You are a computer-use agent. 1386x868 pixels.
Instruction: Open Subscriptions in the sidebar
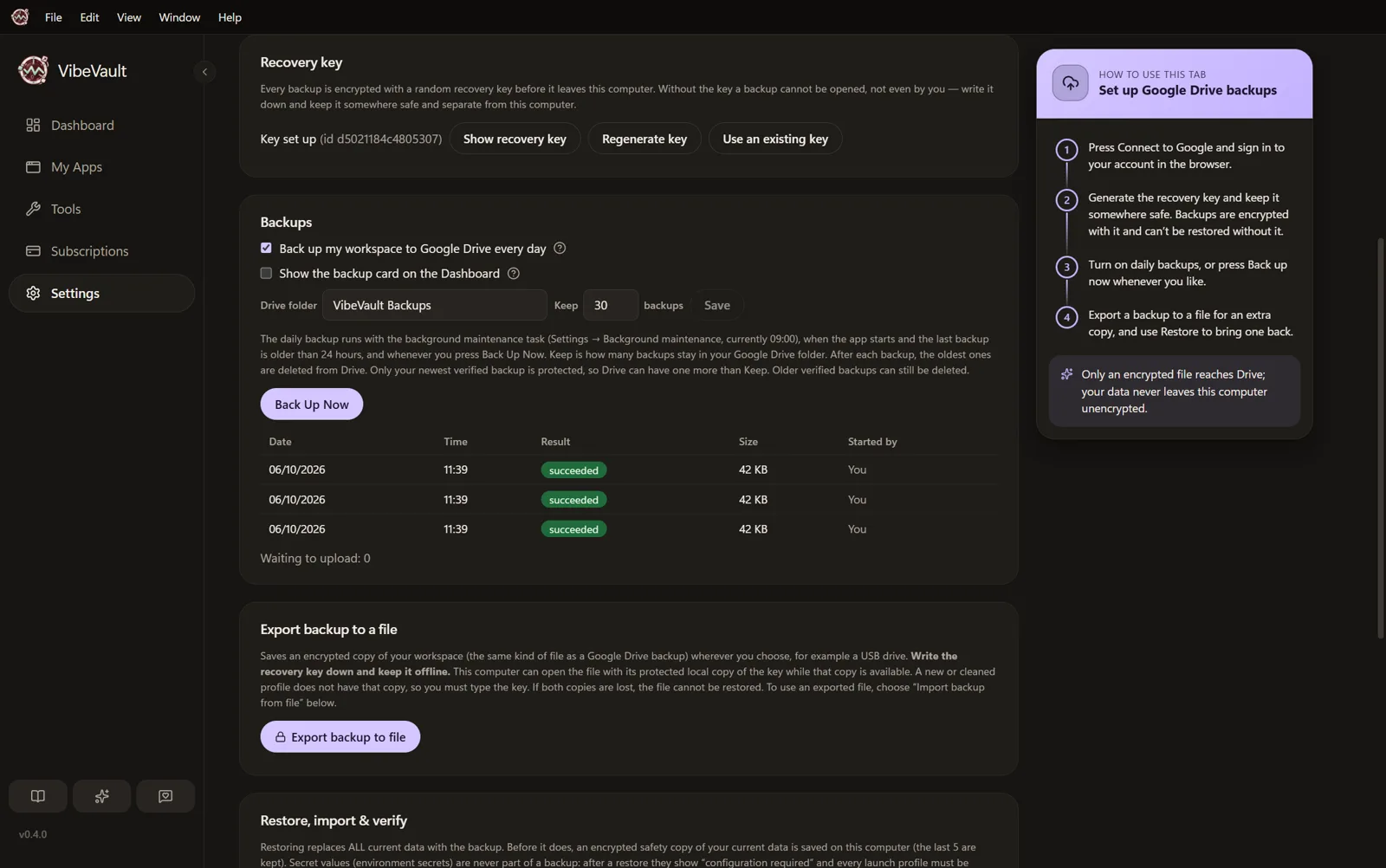click(x=101, y=251)
